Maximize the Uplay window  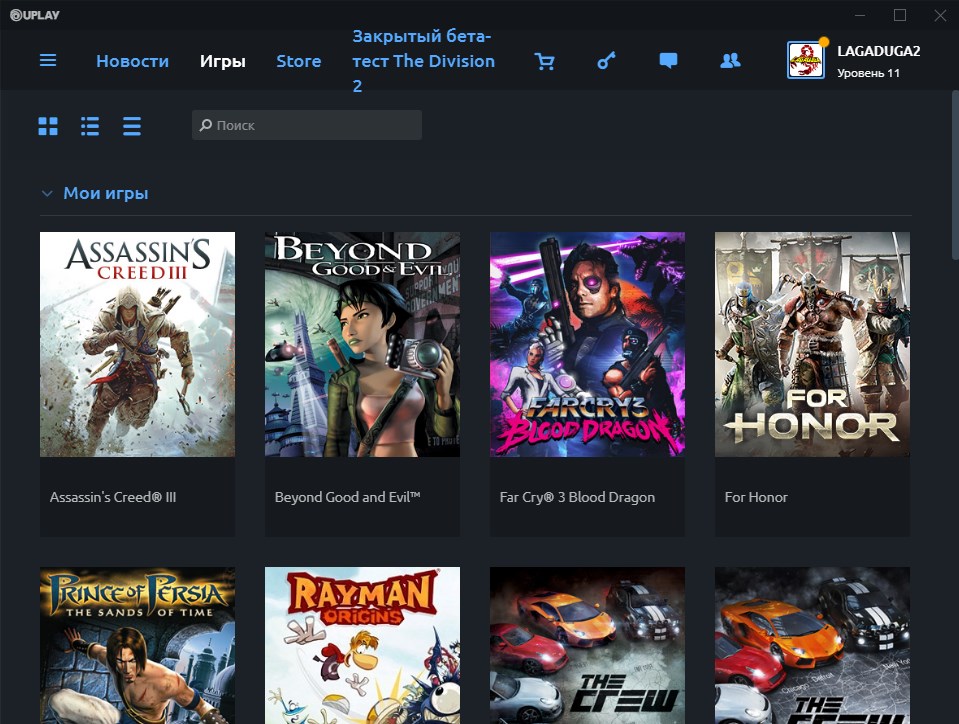[x=900, y=15]
